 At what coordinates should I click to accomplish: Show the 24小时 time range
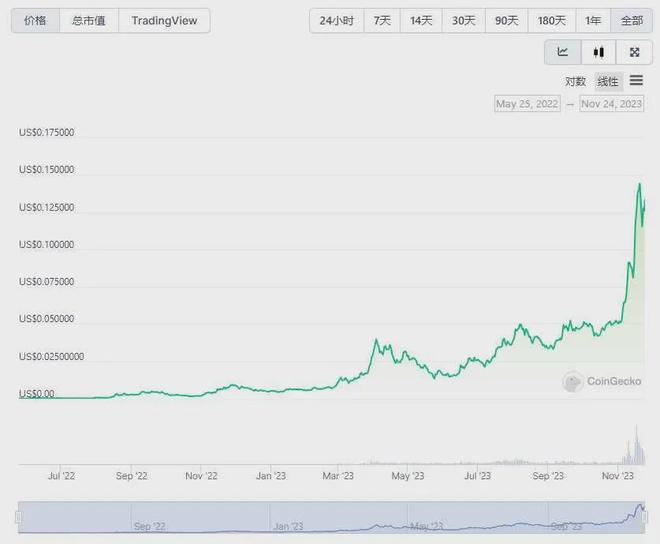coord(336,21)
